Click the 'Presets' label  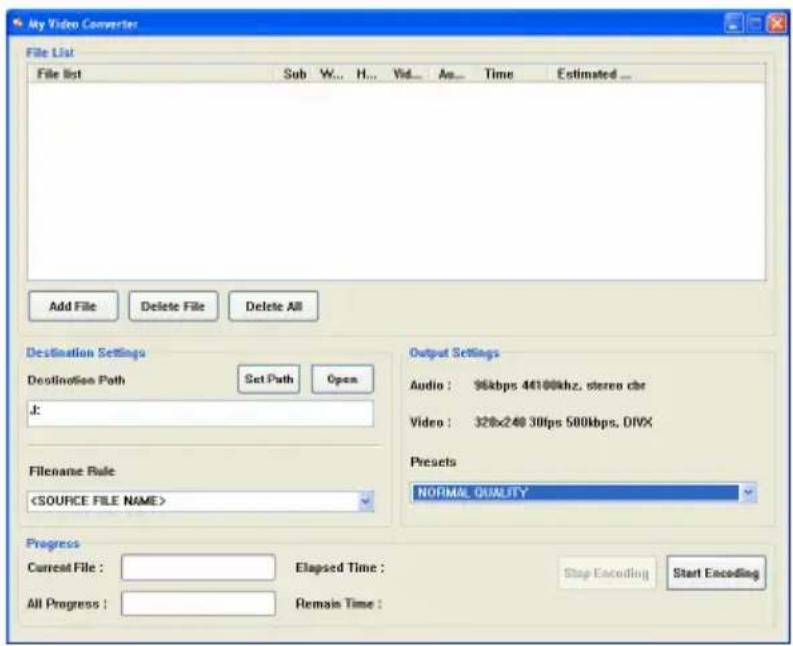coord(433,462)
